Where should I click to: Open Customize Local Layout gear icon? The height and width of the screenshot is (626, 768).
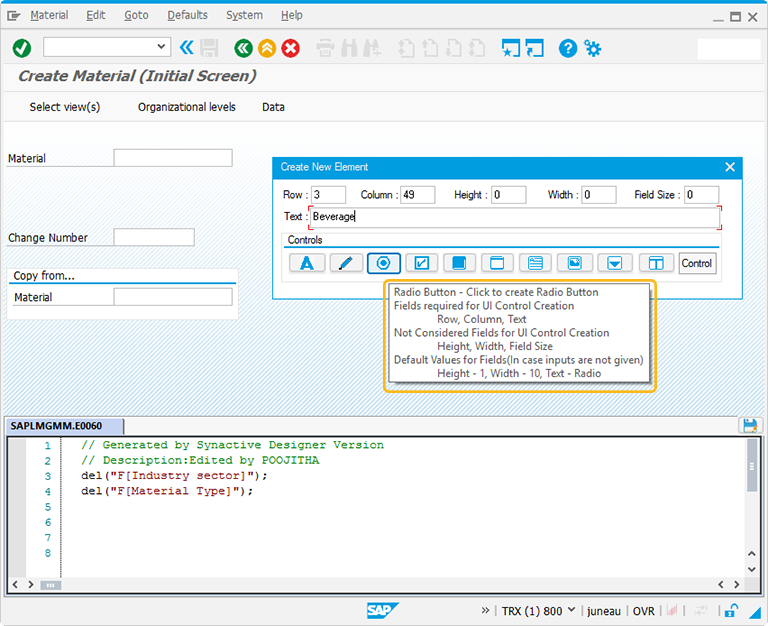click(593, 48)
